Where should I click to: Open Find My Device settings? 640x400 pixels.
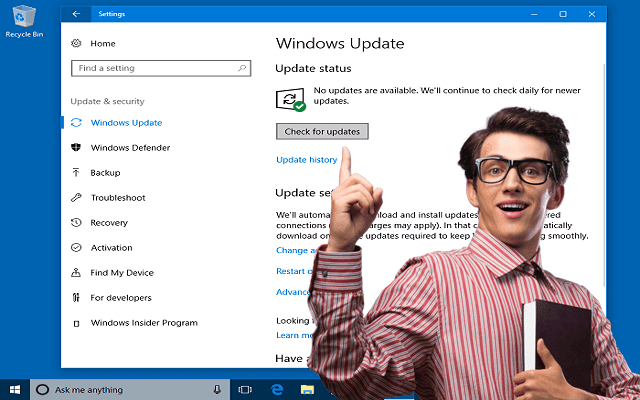point(122,273)
